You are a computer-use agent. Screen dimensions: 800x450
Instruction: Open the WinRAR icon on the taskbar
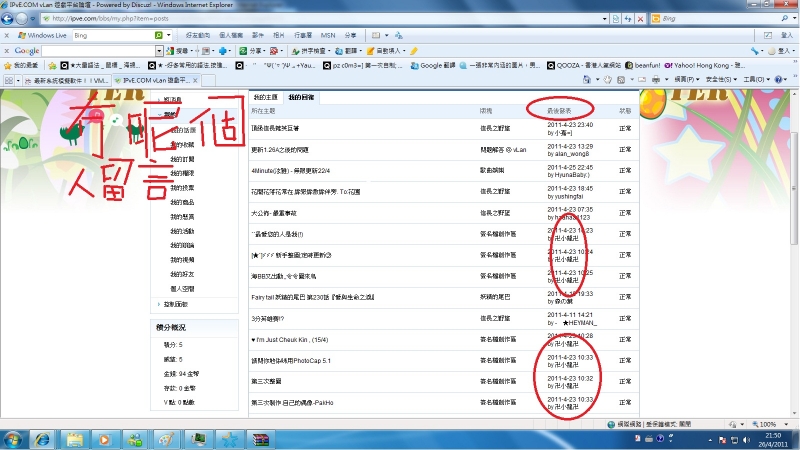click(x=263, y=439)
